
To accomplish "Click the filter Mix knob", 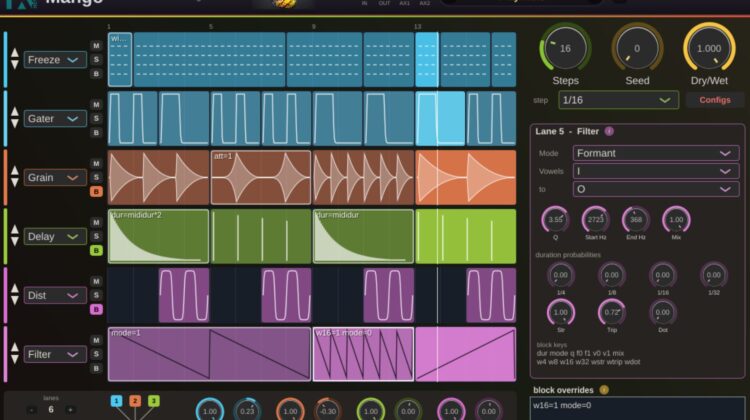I will coord(676,220).
